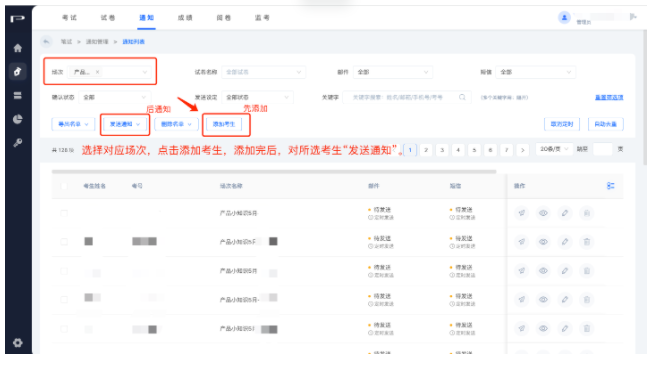Switch to the 问卷 tab
The image size is (653, 389).
coord(224,17)
